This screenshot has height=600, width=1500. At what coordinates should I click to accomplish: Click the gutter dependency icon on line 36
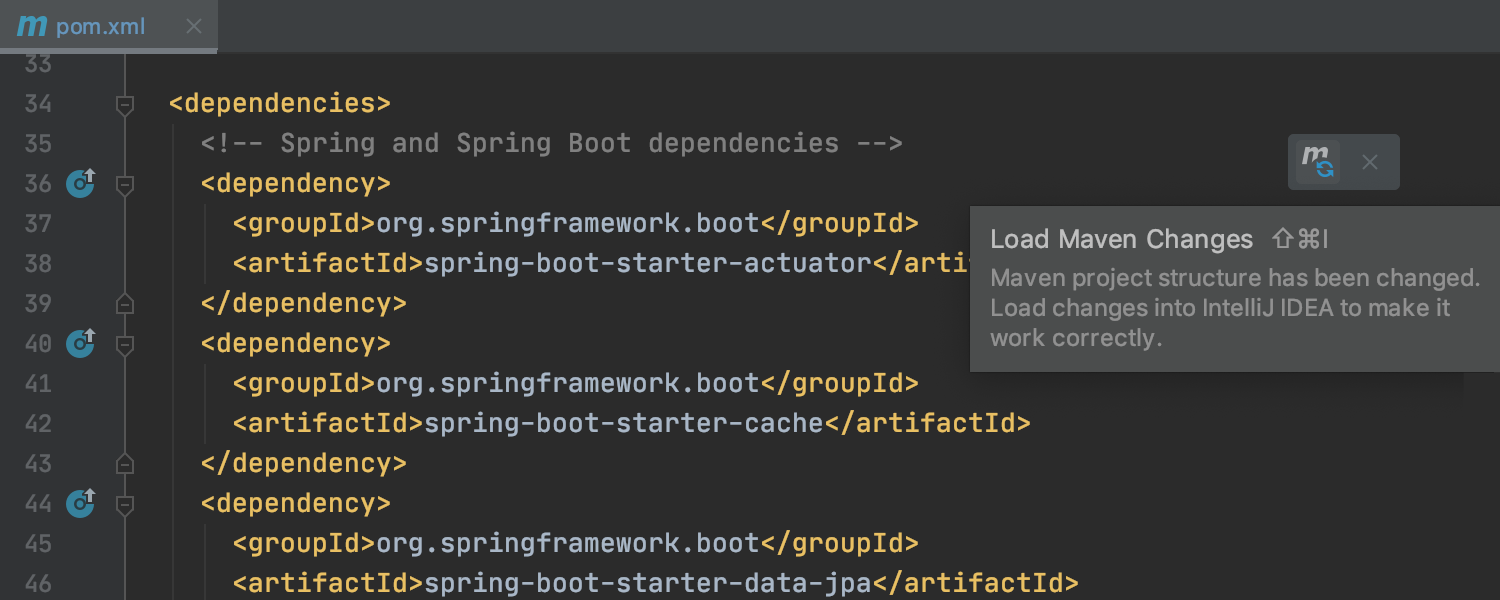point(81,183)
